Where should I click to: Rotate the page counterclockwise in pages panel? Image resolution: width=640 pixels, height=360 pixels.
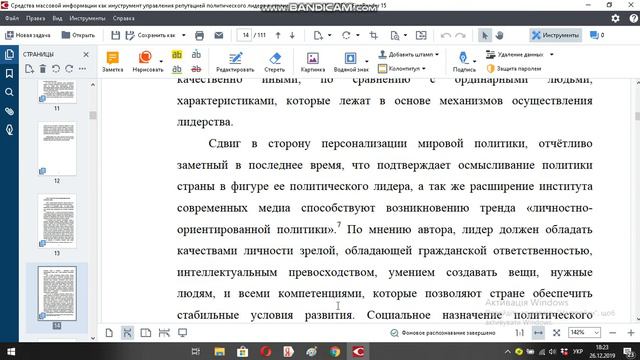[x=56, y=69]
